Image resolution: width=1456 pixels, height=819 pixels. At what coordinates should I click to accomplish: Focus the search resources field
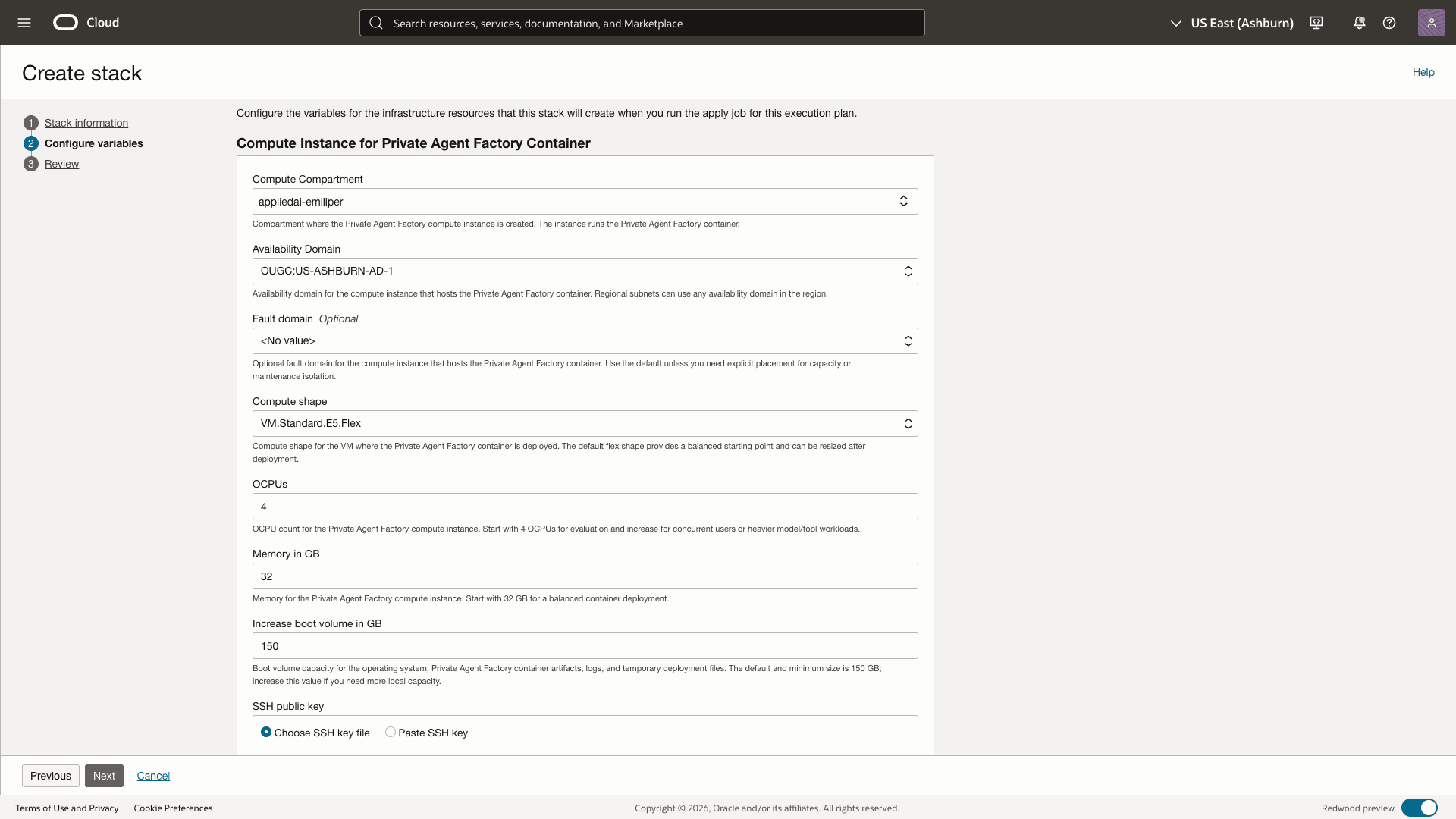click(x=642, y=23)
